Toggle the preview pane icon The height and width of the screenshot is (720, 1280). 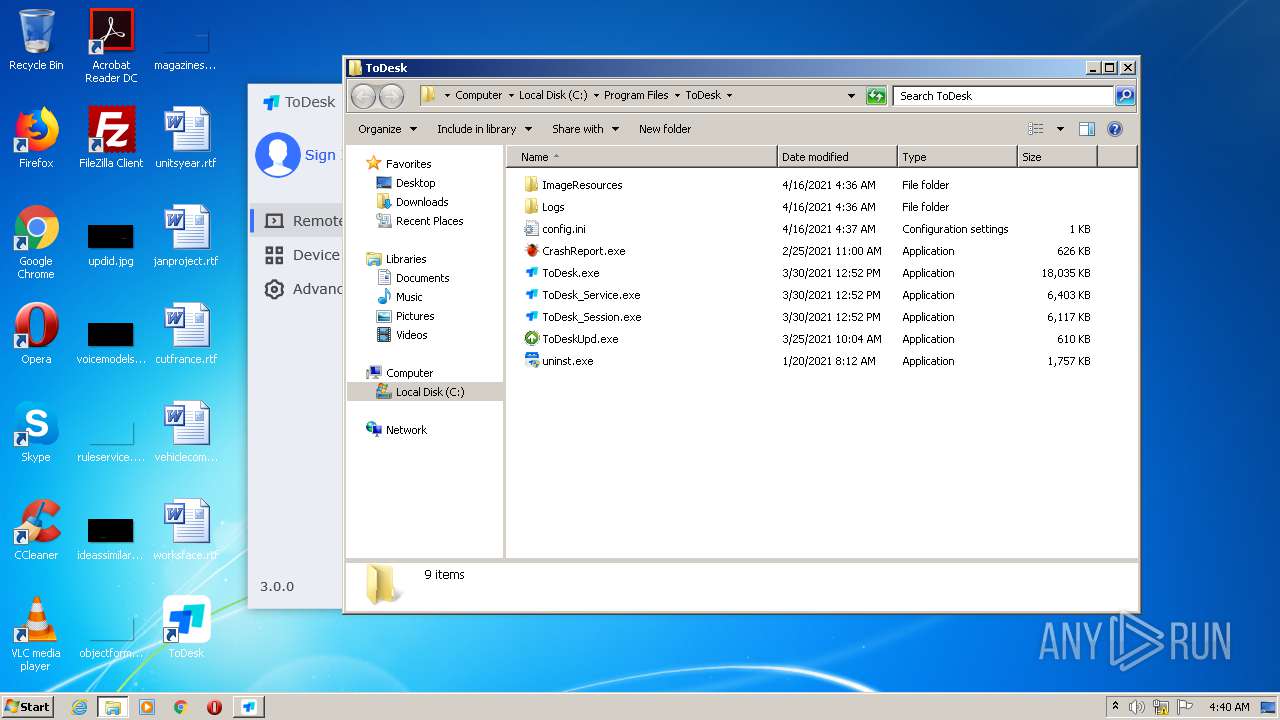point(1087,129)
